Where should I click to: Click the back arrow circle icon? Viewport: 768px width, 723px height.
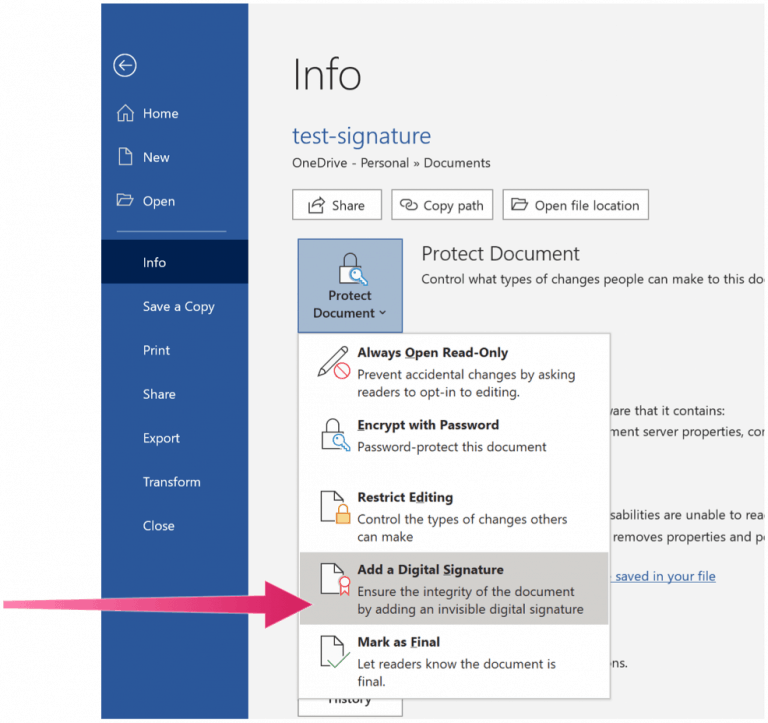tap(125, 65)
